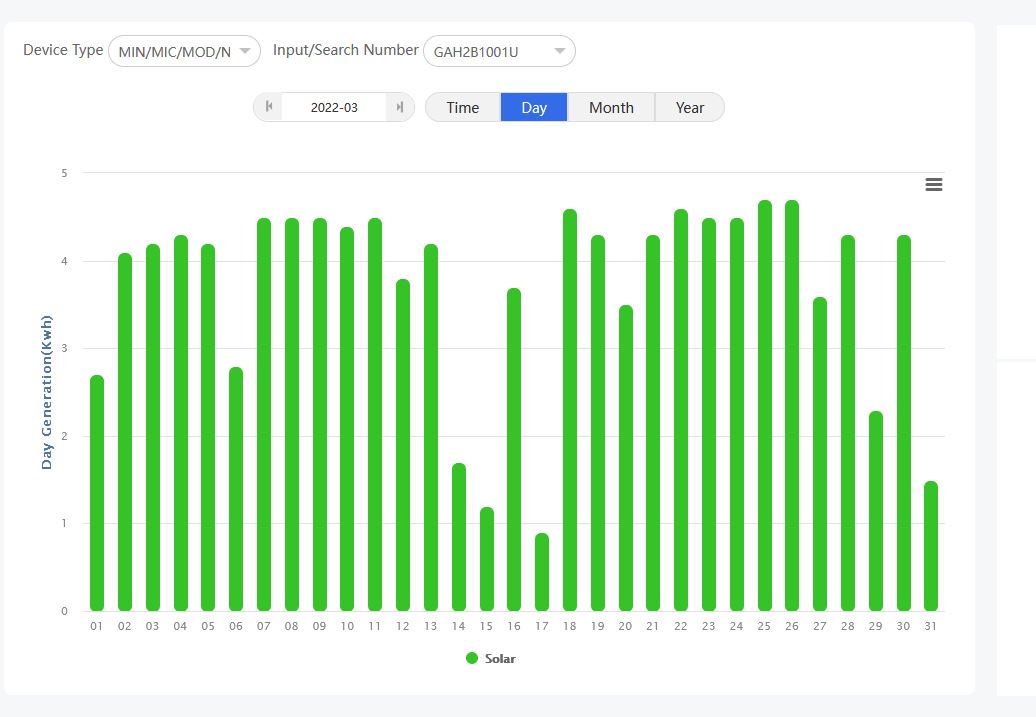Click the bar for day 31
Image resolution: width=1036 pixels, height=717 pixels.
point(931,546)
